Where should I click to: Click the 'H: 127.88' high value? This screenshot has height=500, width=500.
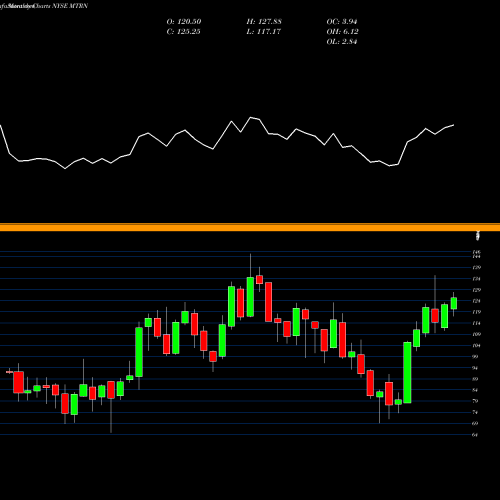[x=264, y=22]
